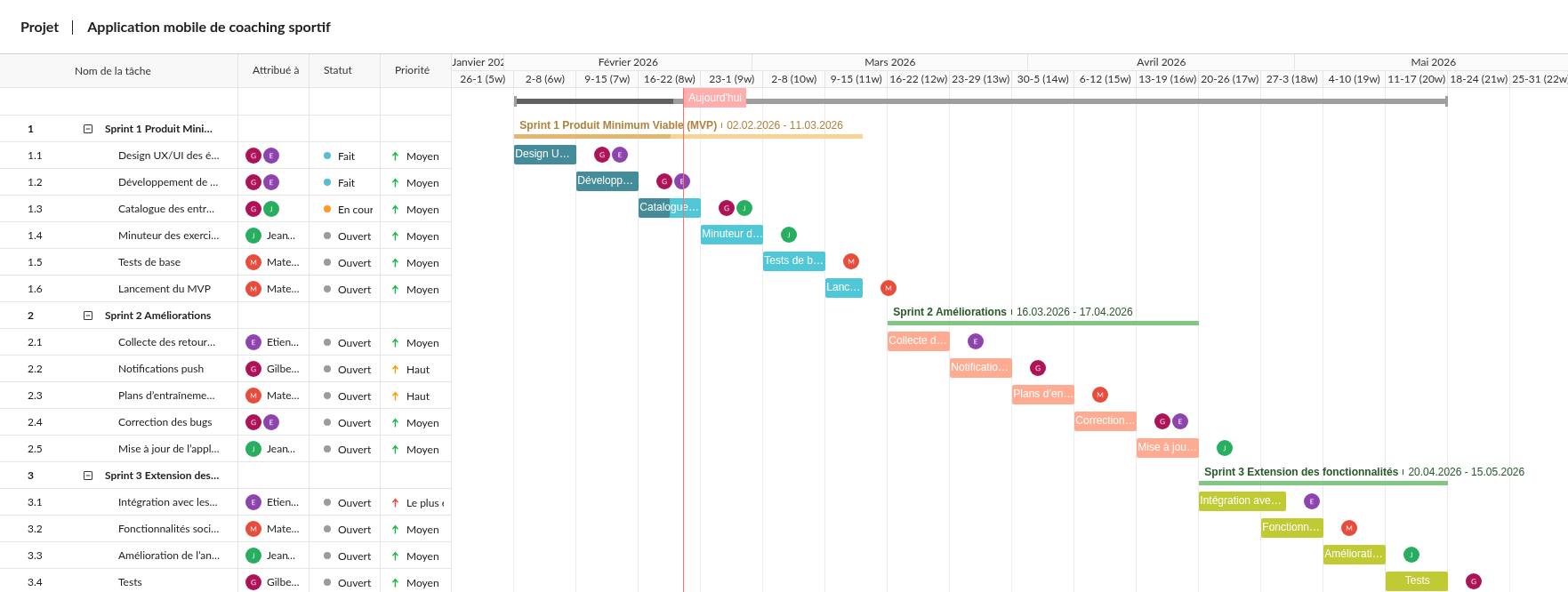Screen dimensions: 1568x592
Task: Click the 9-15 (11w) week header
Action: [x=856, y=79]
